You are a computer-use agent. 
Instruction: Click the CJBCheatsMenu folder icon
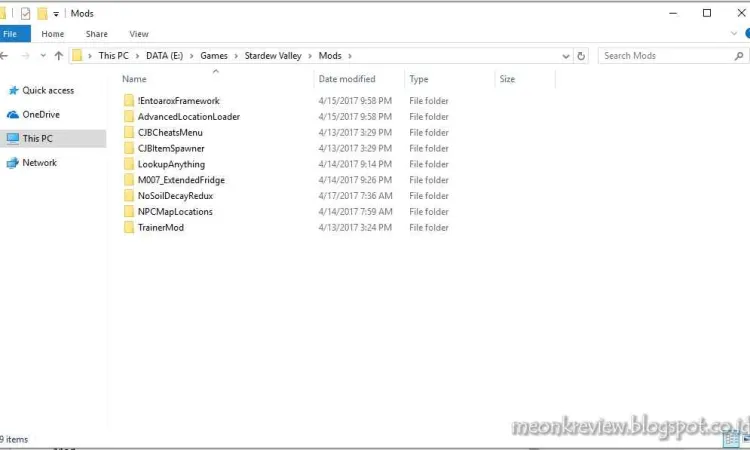[x=129, y=132]
